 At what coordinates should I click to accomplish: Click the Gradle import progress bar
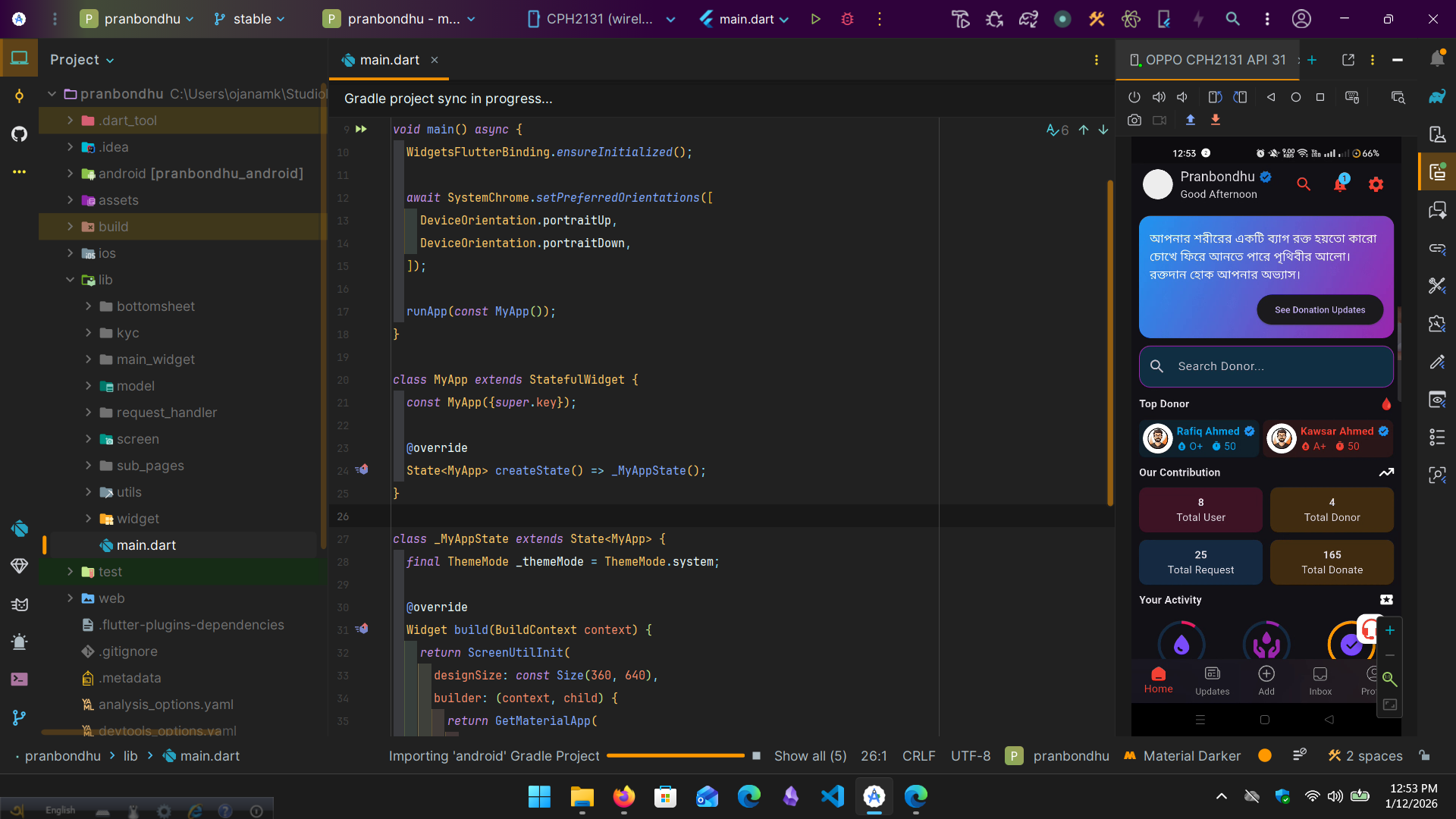point(675,756)
